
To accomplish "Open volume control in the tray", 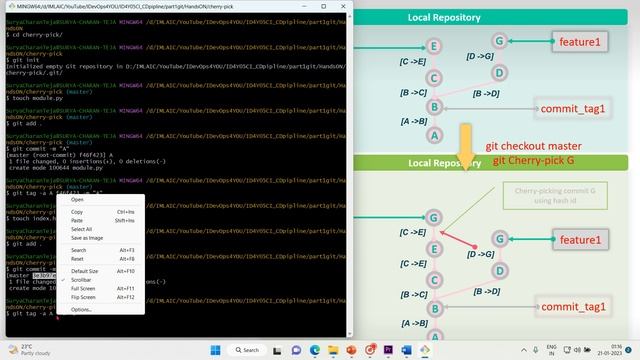I will click(577, 350).
